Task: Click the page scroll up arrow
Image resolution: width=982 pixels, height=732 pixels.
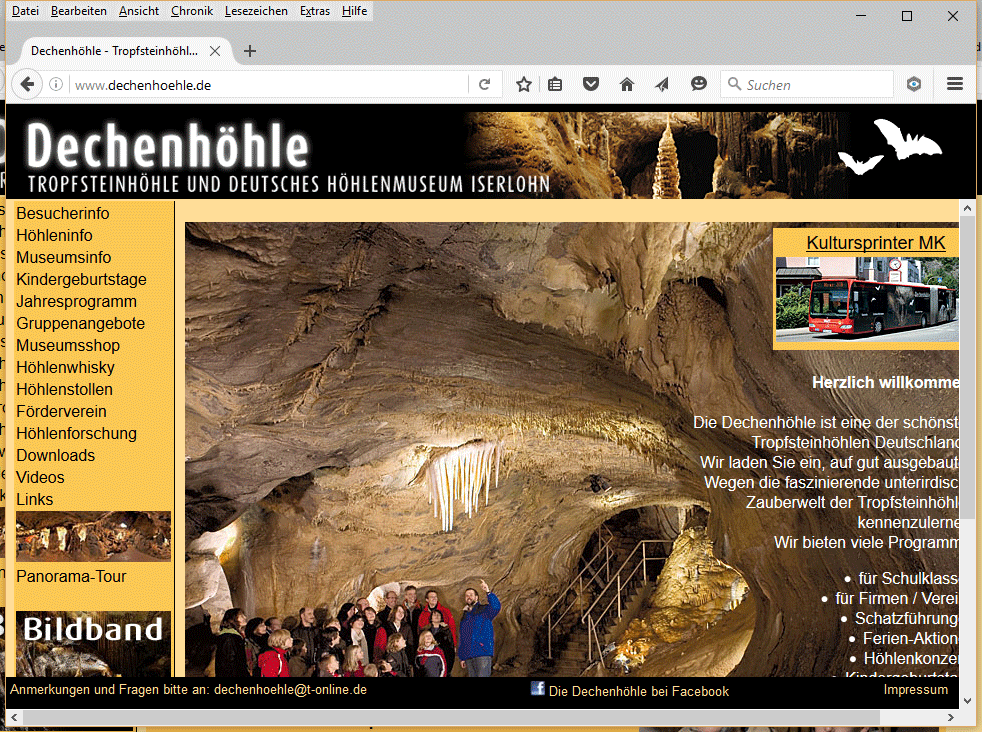Action: tap(968, 208)
